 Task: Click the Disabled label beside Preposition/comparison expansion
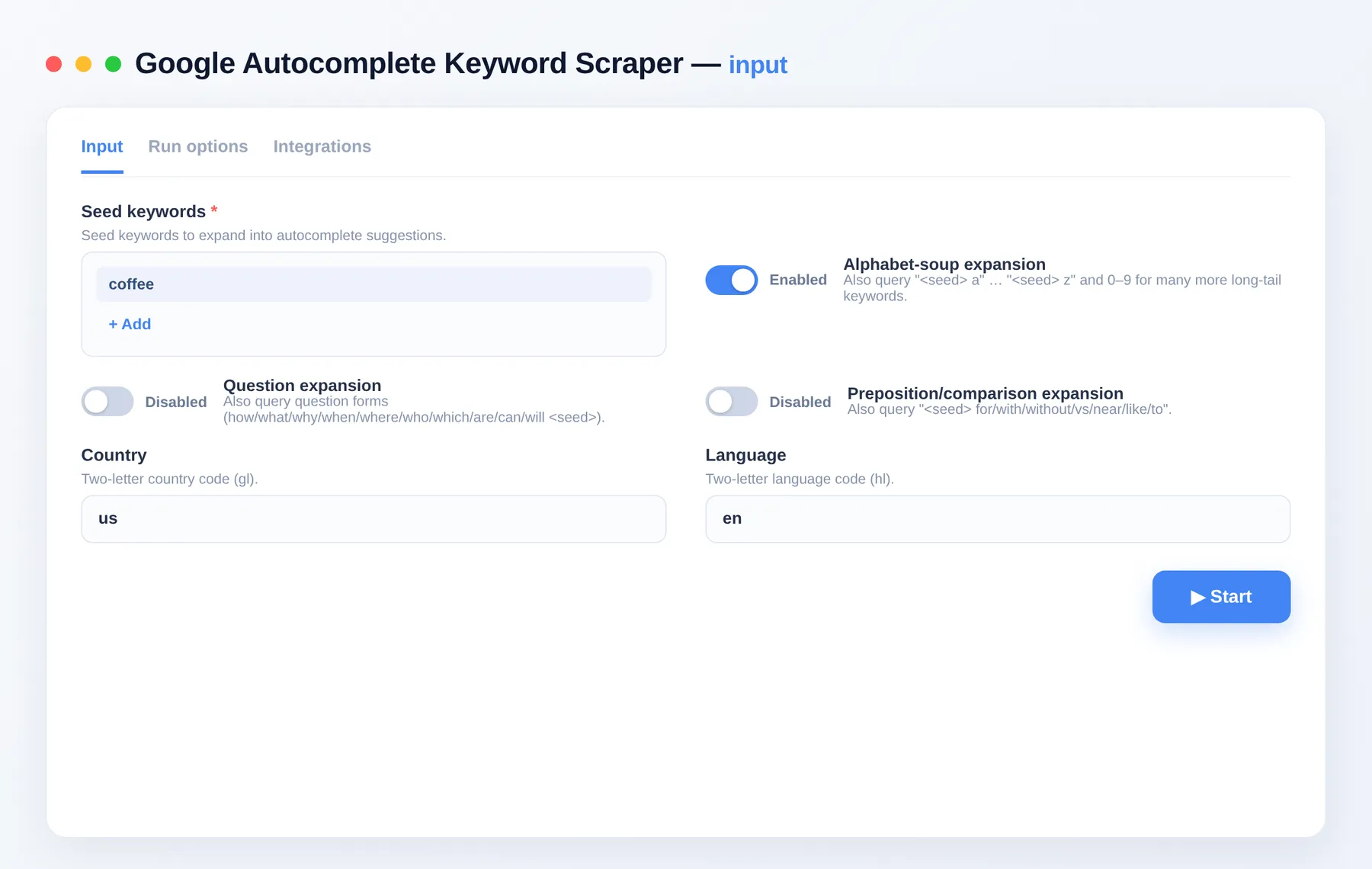(800, 402)
